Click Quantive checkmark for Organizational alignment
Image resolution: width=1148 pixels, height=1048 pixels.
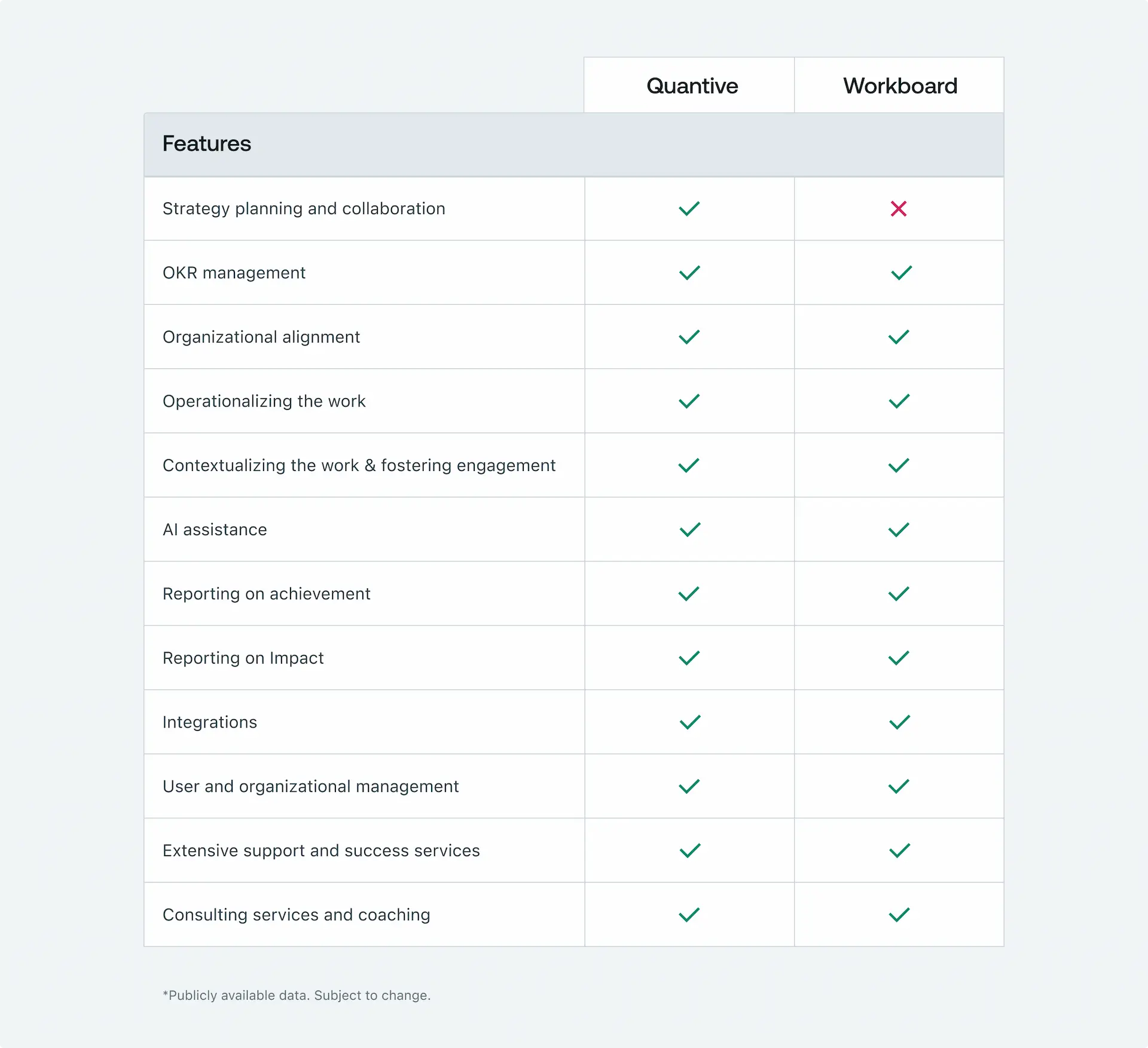689,337
